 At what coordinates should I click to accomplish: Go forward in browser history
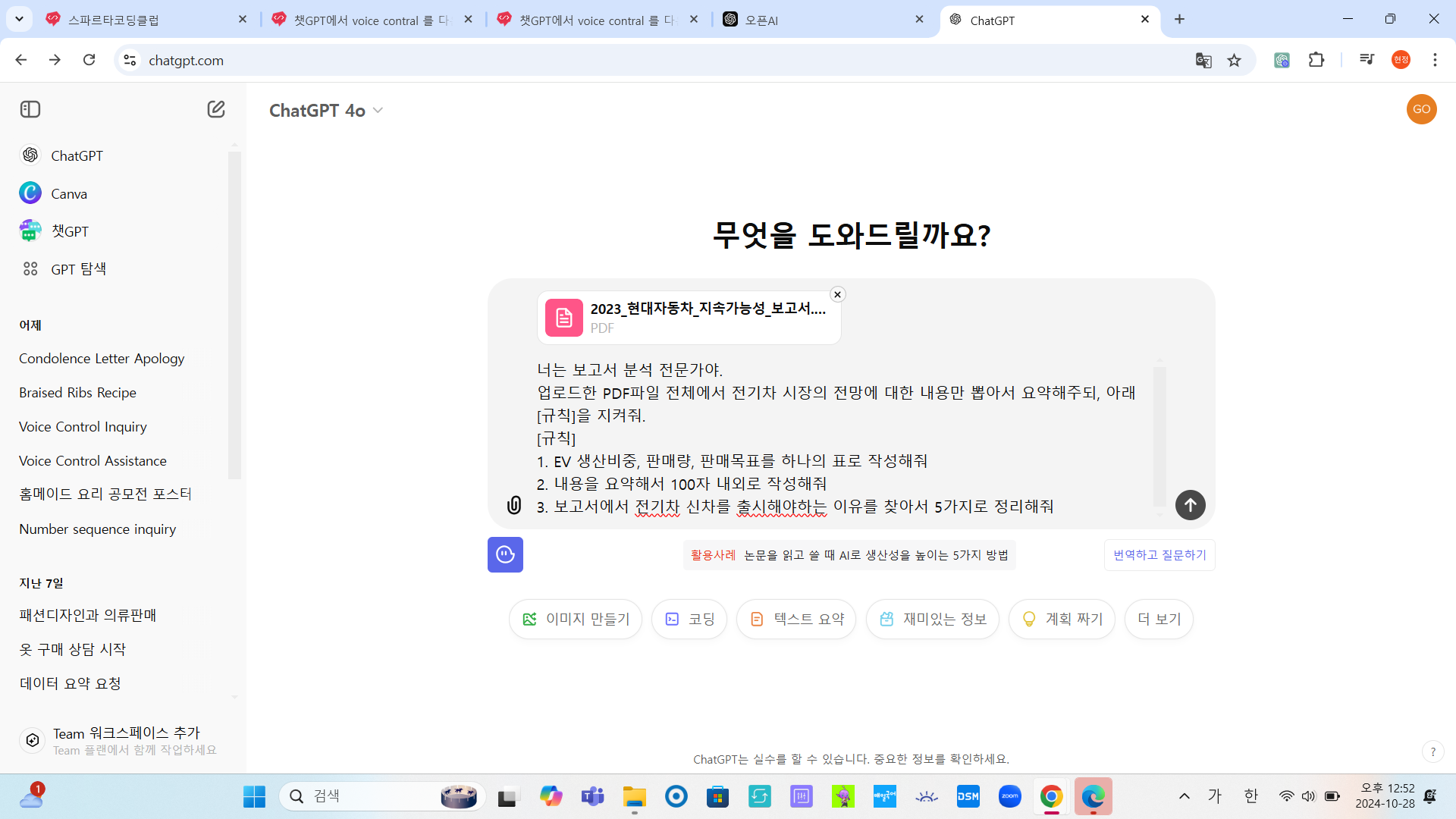click(x=55, y=60)
